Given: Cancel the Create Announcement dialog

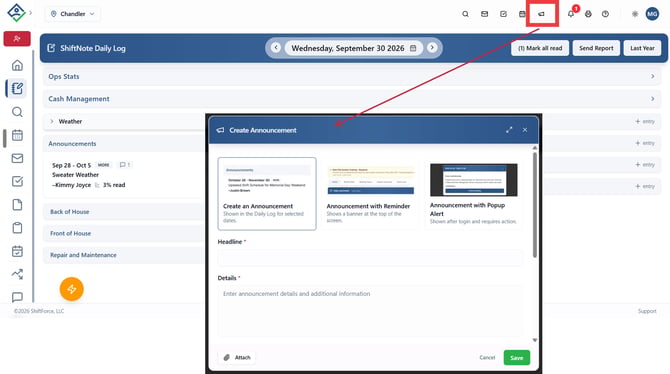Looking at the screenshot, I should point(487,357).
